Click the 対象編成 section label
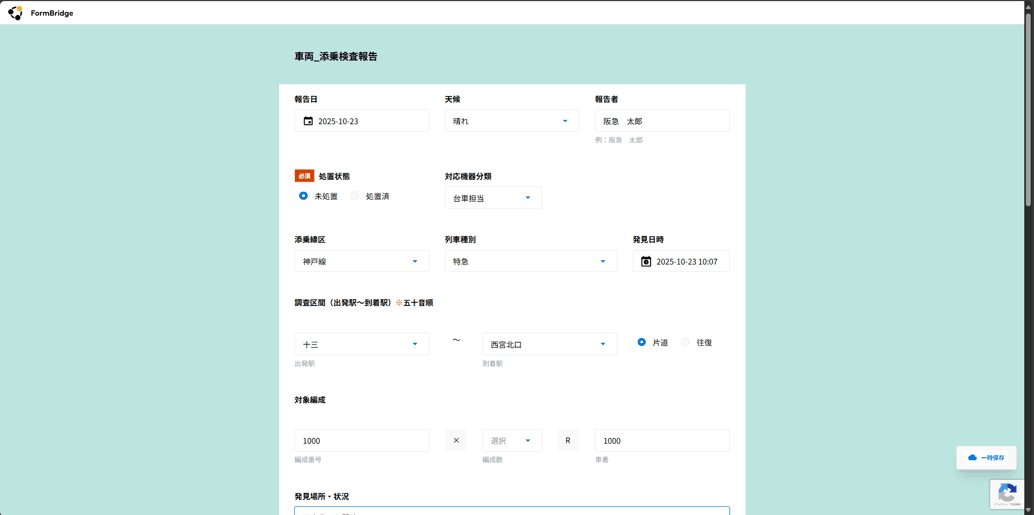 310,400
